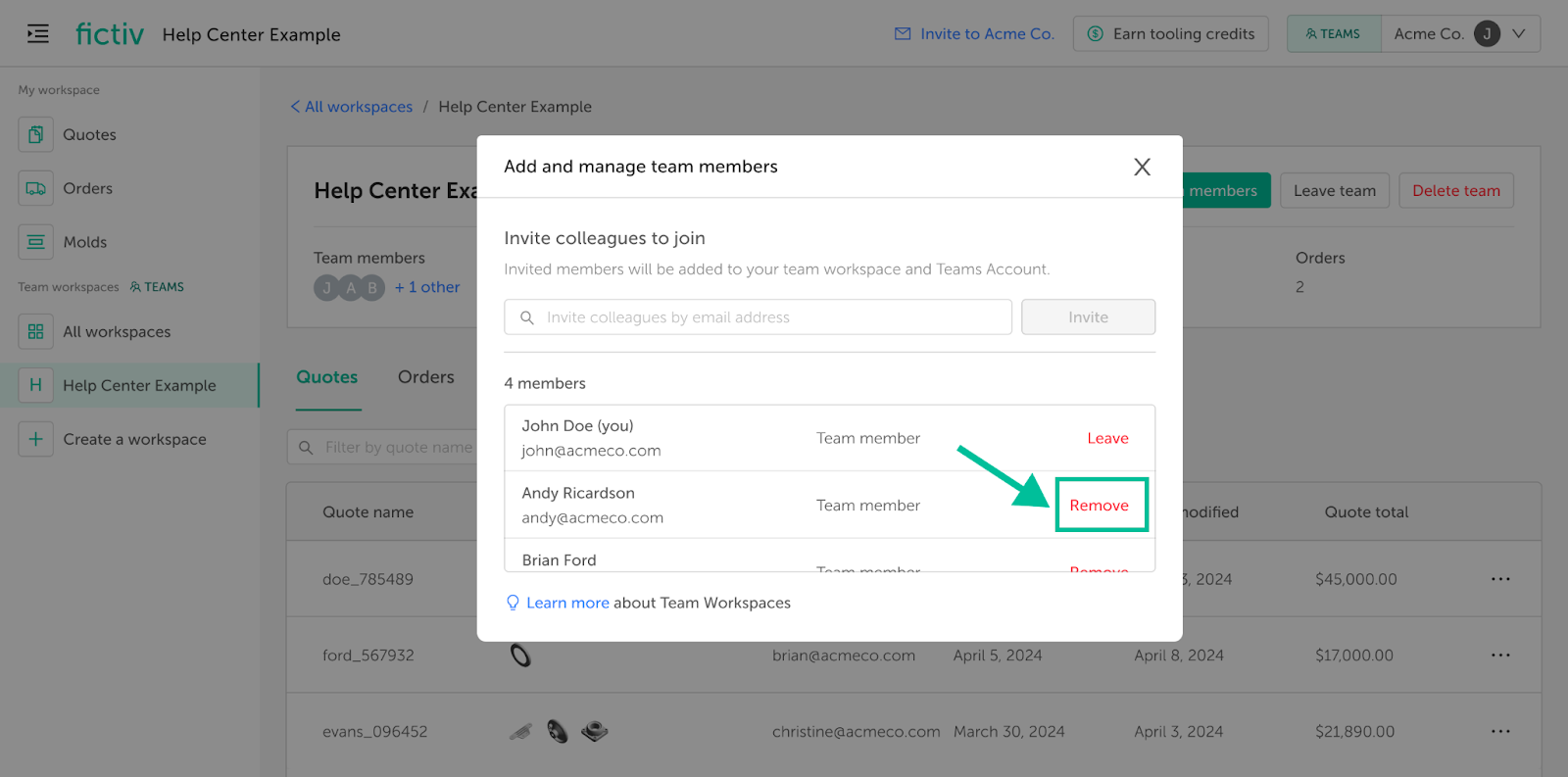
Task: Click the Leave team button
Action: (x=1335, y=190)
